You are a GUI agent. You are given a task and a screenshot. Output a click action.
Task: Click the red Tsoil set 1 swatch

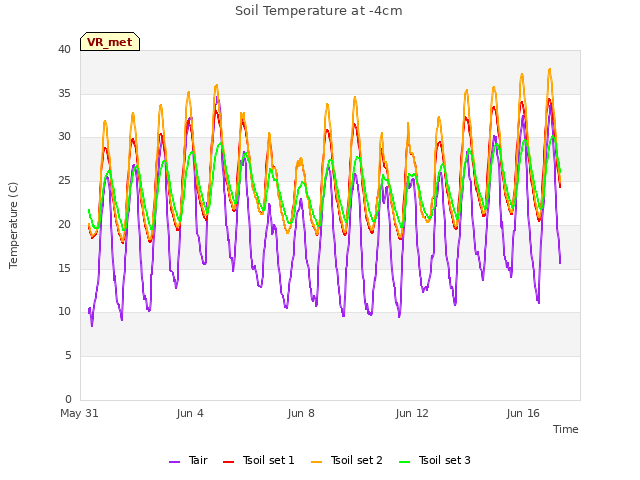tap(229, 462)
